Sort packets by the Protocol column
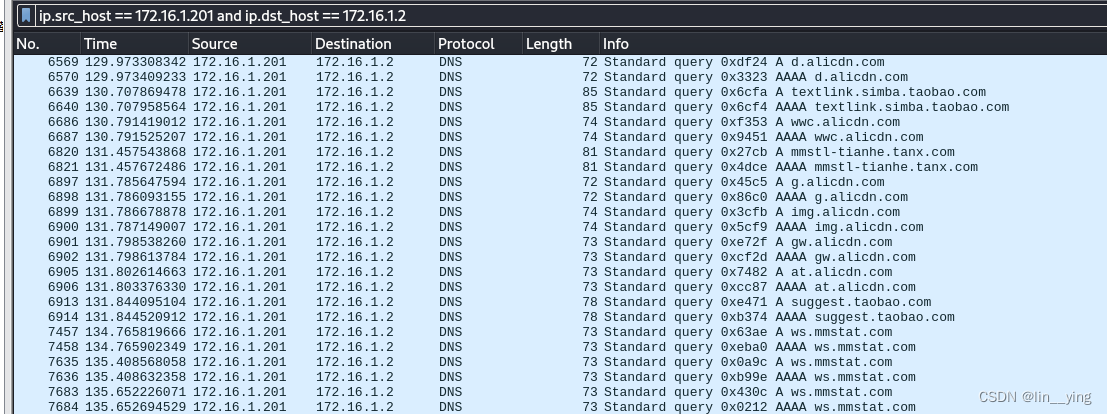The image size is (1107, 414). (479, 44)
